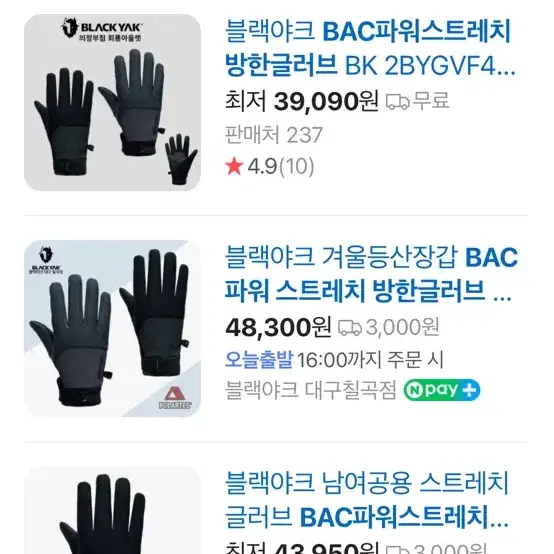
Task: Click the 오늘출발 same-day shipping label
Action: click(x=259, y=360)
